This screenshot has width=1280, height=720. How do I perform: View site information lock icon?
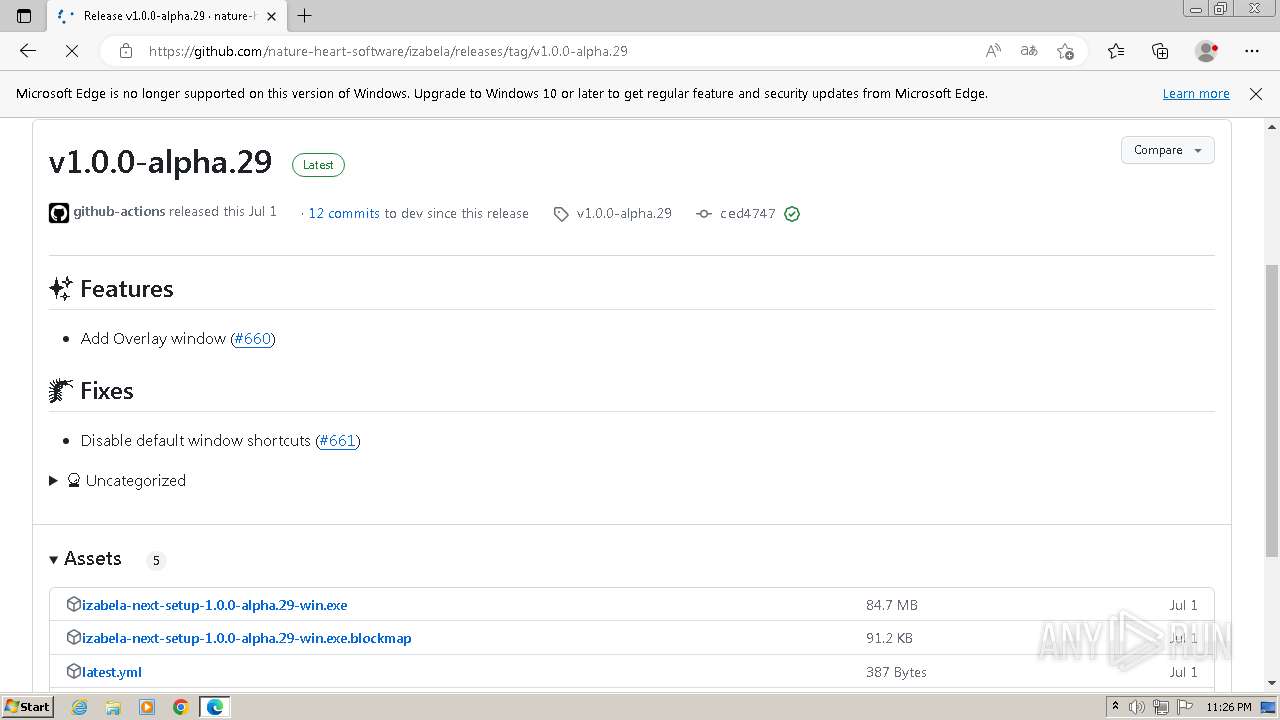tap(125, 51)
